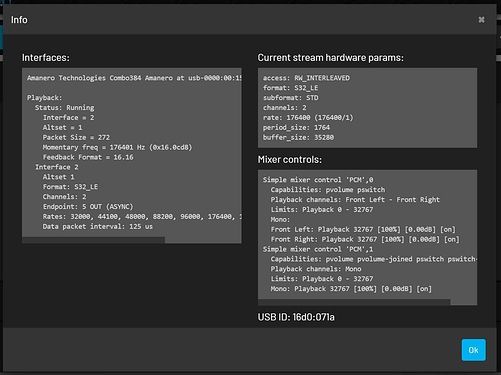Click the 'Endpoint: 5 OUT (ASYNC)' line
This screenshot has height=375, width=501.
pos(88,207)
